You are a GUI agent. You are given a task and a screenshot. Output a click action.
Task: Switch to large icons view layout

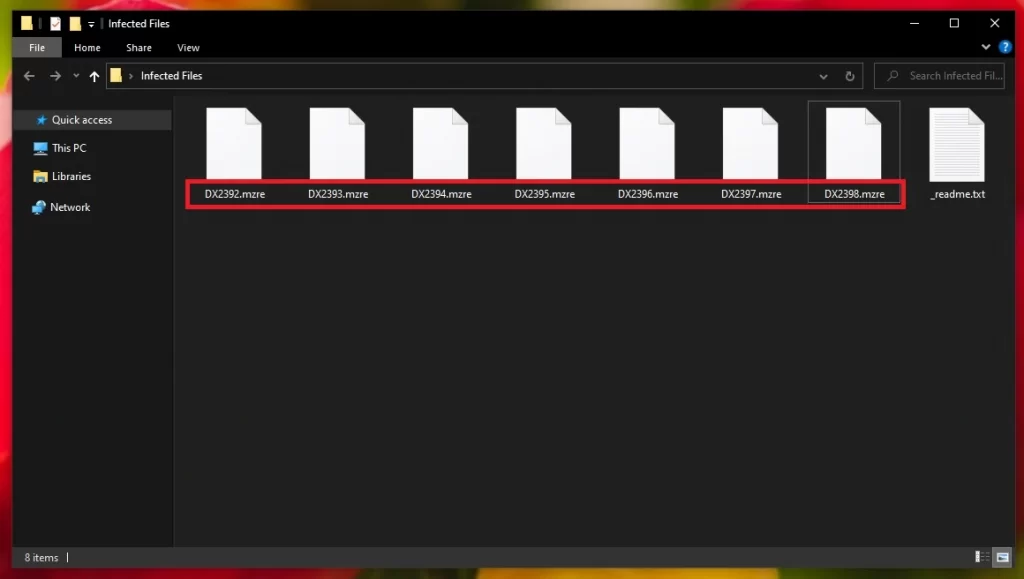(1002, 556)
